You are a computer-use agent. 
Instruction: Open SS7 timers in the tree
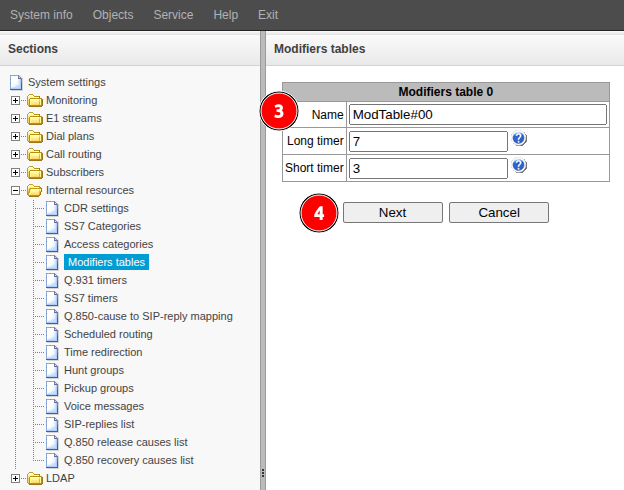click(x=90, y=298)
